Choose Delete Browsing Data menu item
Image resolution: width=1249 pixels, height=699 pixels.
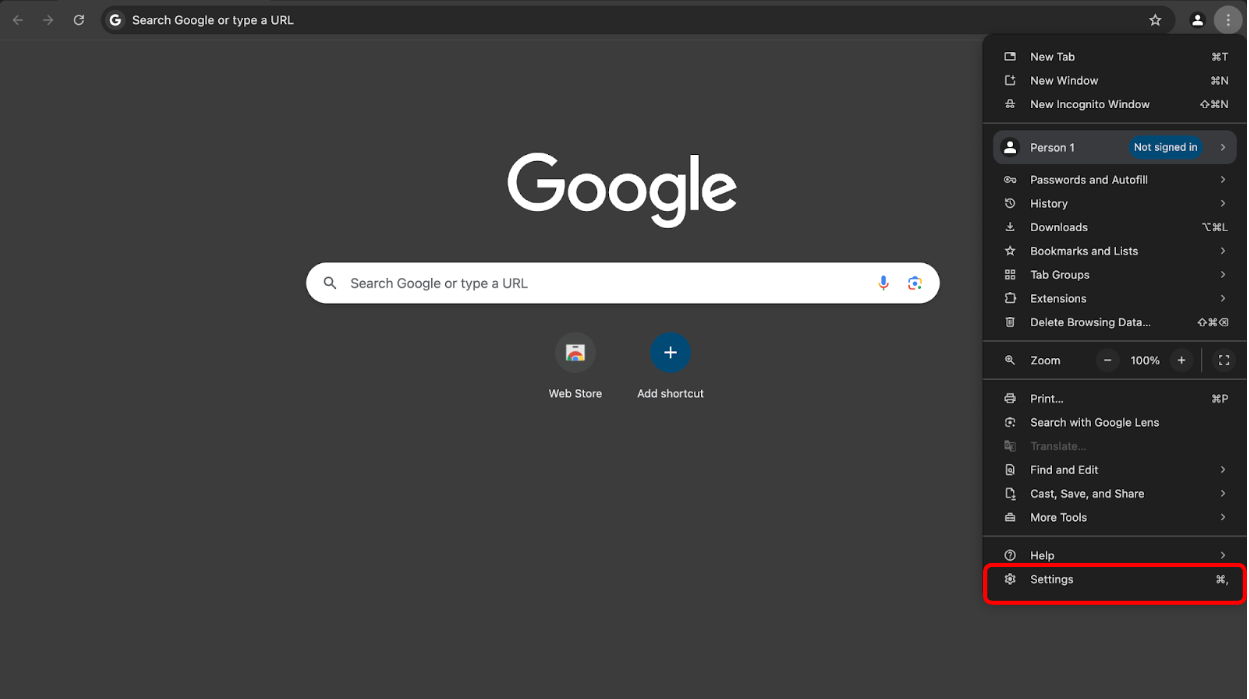pyautogui.click(x=1115, y=322)
